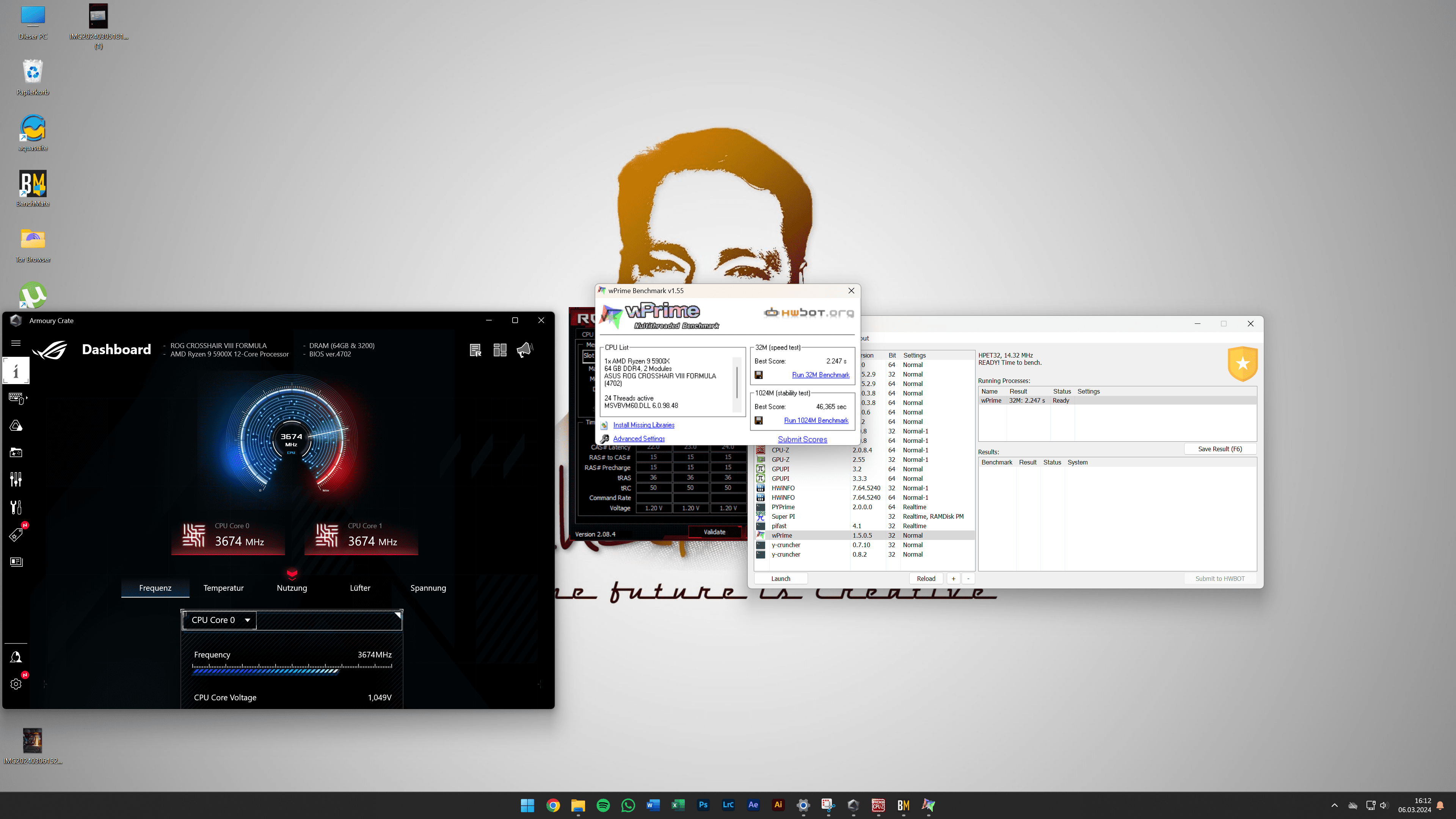Open News icon in Armoury Crate sidebar
This screenshot has height=819, width=1456.
16,562
